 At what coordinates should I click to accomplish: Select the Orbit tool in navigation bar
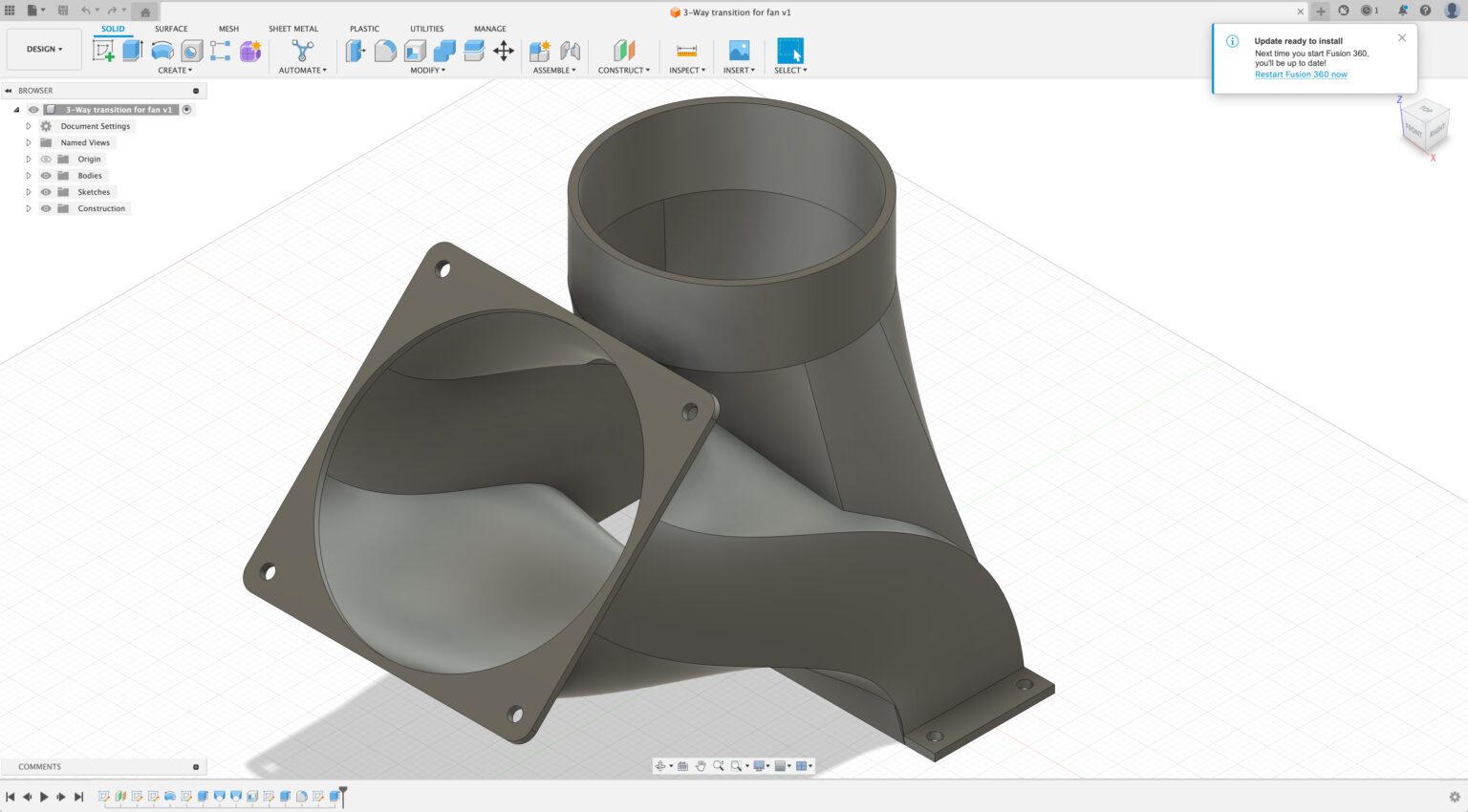click(660, 765)
